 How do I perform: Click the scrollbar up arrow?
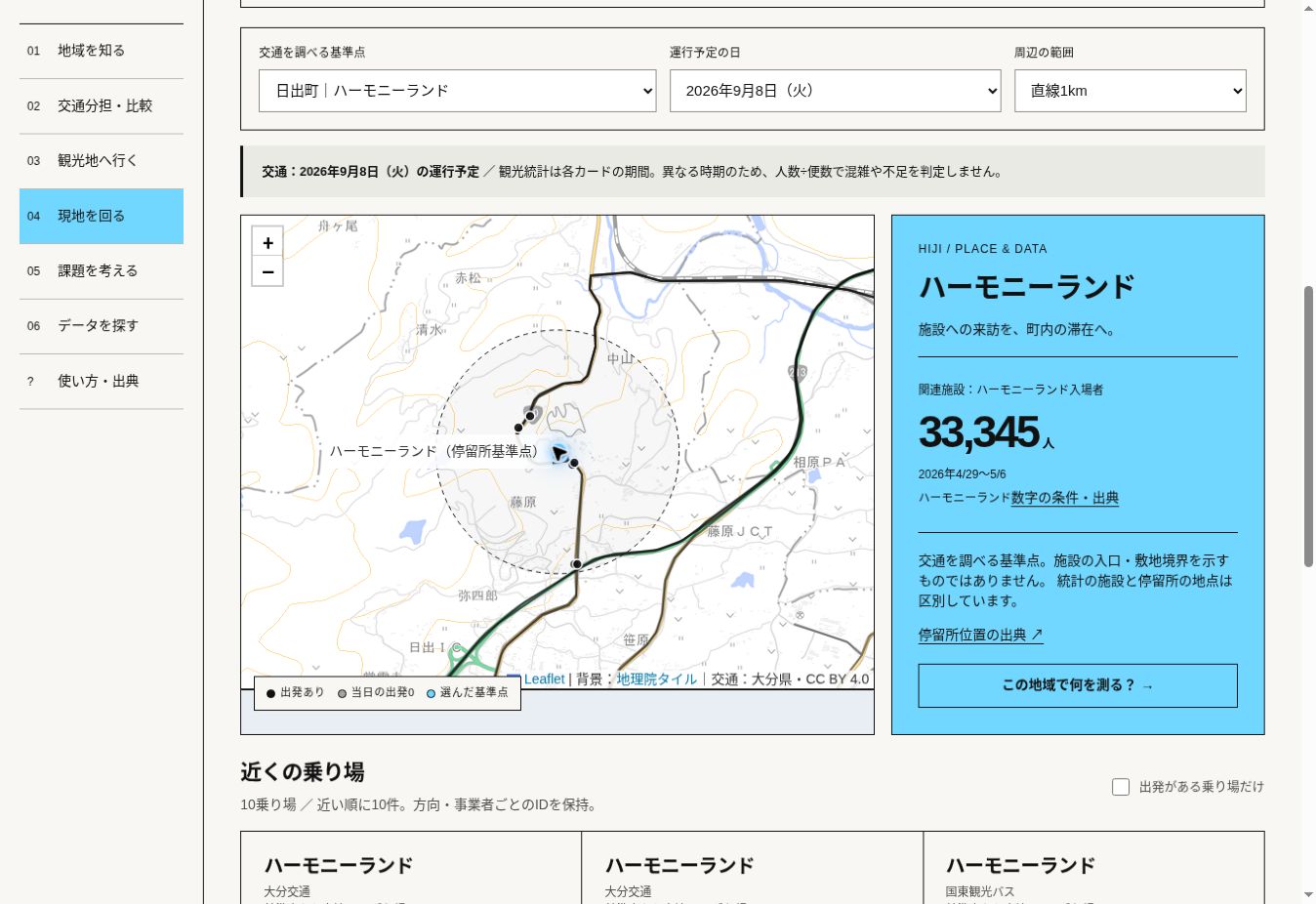tap(1308, 8)
